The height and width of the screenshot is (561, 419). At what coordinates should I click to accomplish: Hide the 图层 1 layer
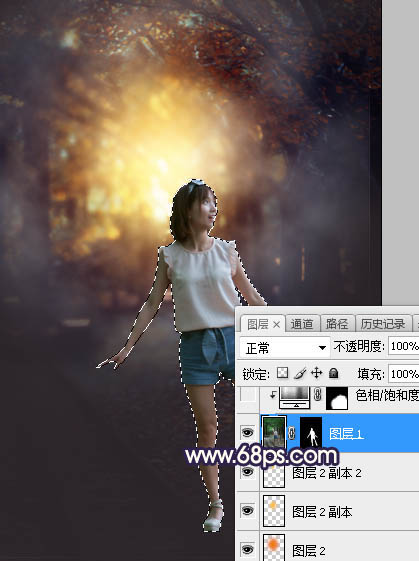248,433
